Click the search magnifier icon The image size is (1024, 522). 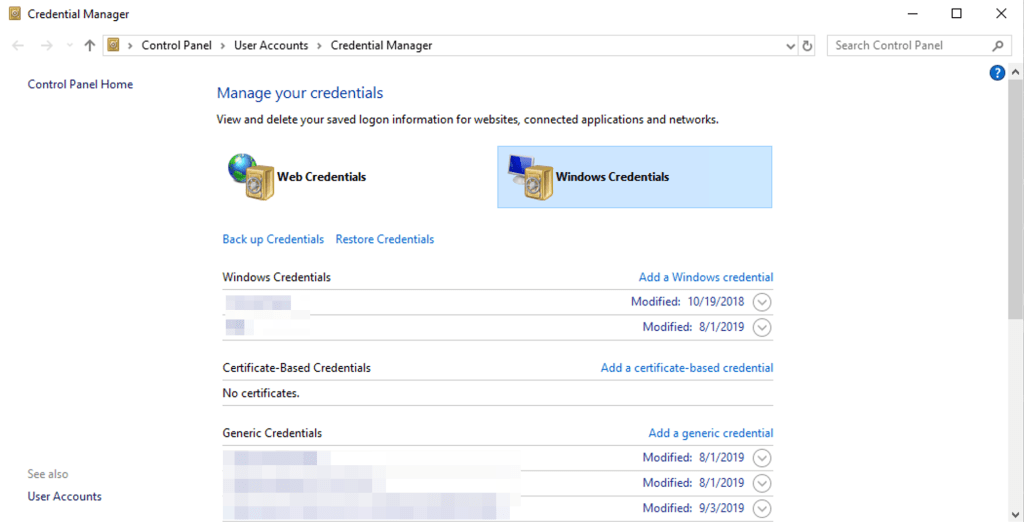click(997, 45)
